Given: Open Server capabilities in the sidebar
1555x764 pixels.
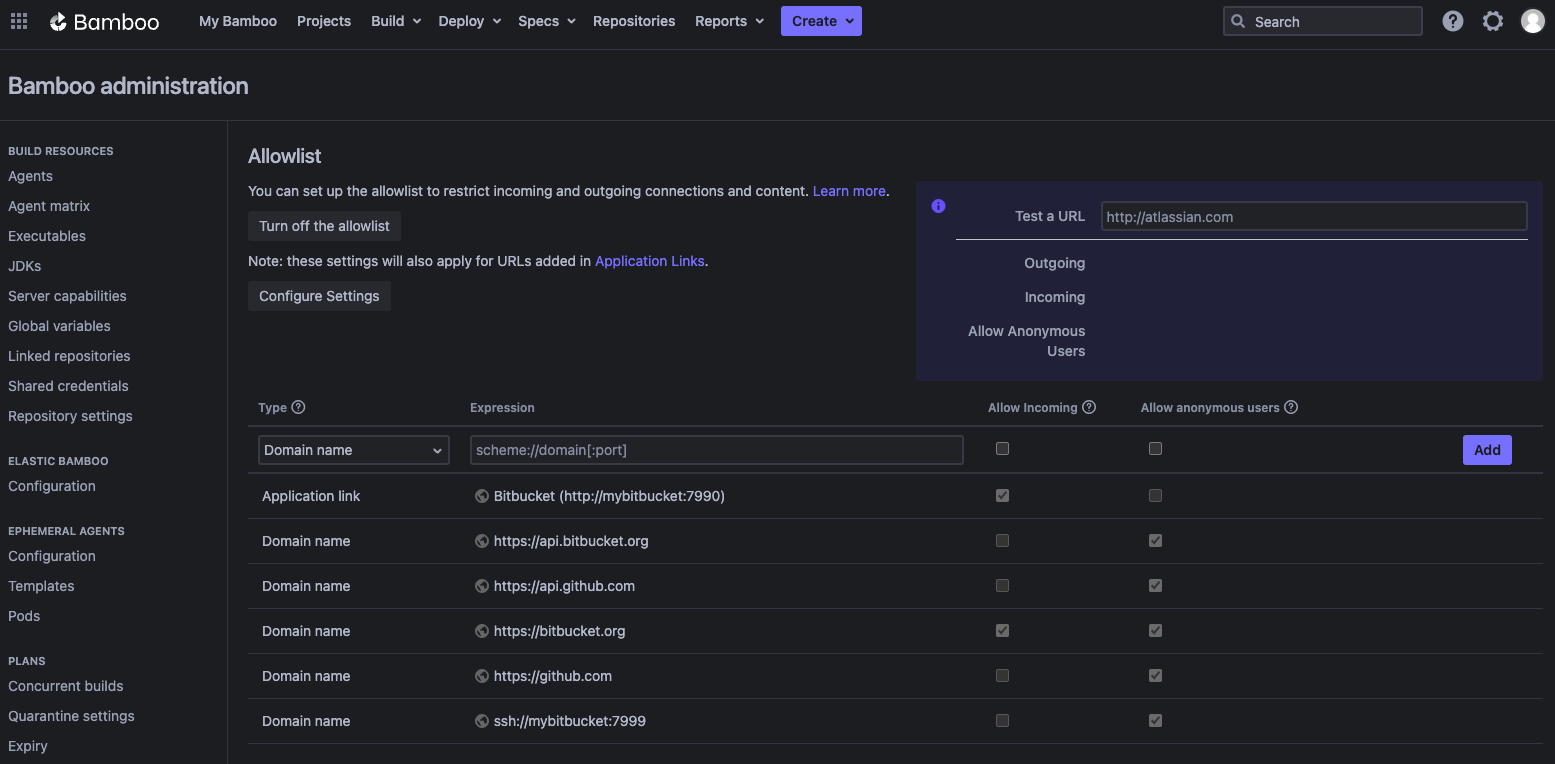Looking at the screenshot, I should [67, 296].
